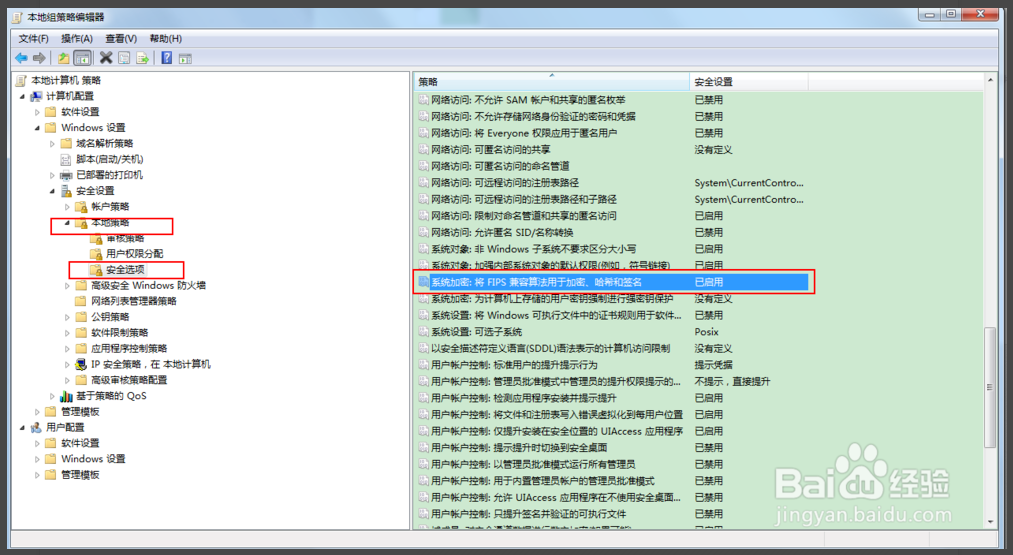Open the 操作(A) menu
Screen dimensions: 1013x555
coord(77,39)
